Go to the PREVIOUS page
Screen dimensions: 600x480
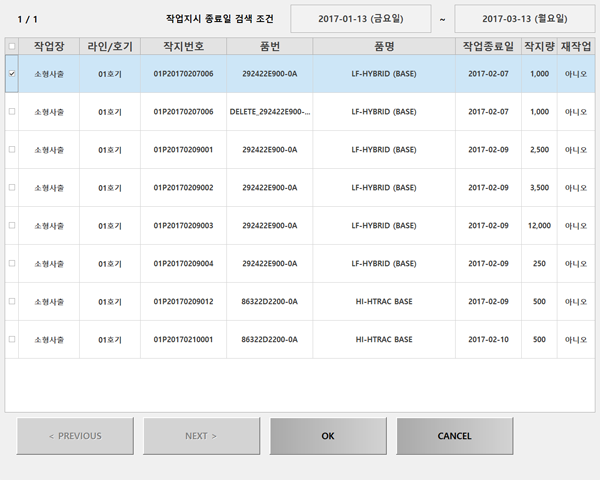[75, 436]
